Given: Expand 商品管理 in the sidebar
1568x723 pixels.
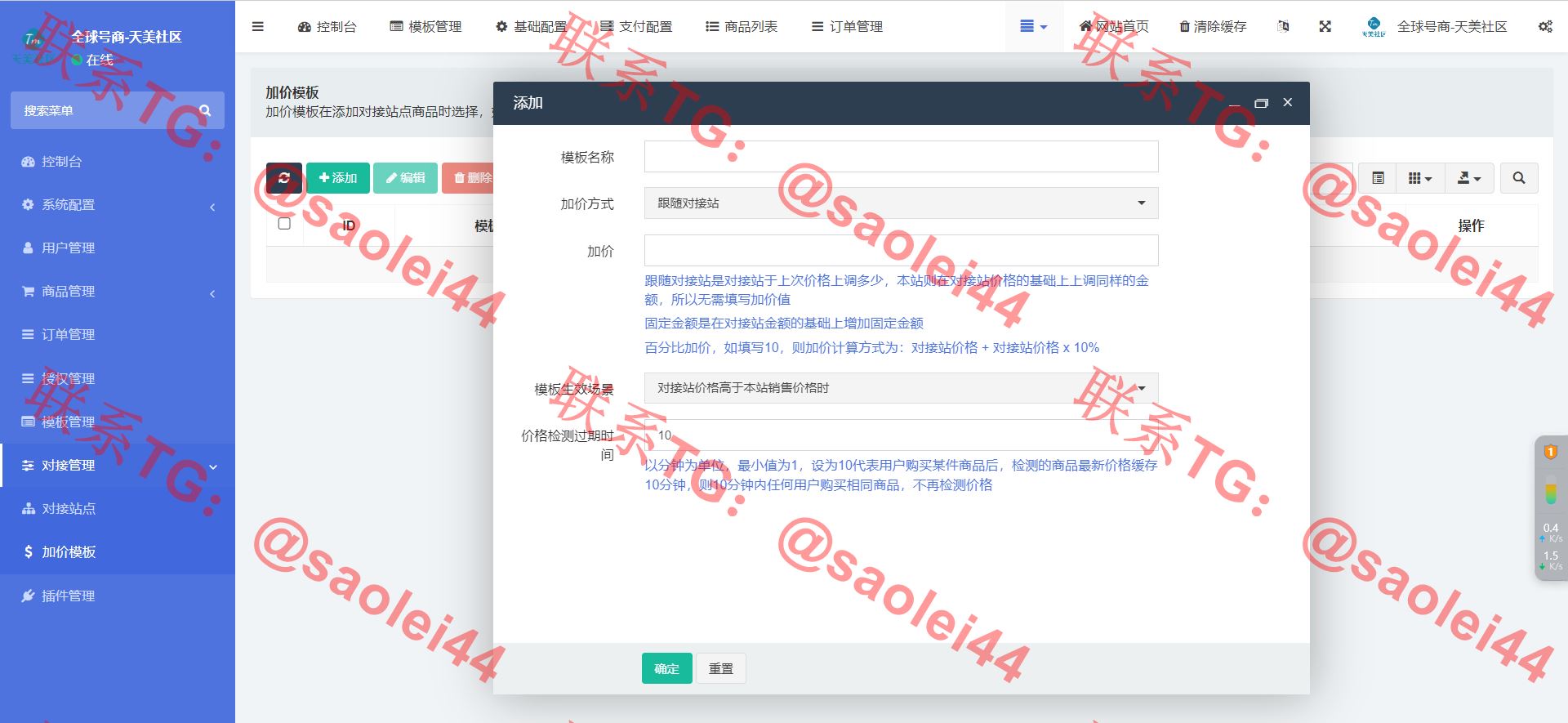Looking at the screenshot, I should pos(118,292).
